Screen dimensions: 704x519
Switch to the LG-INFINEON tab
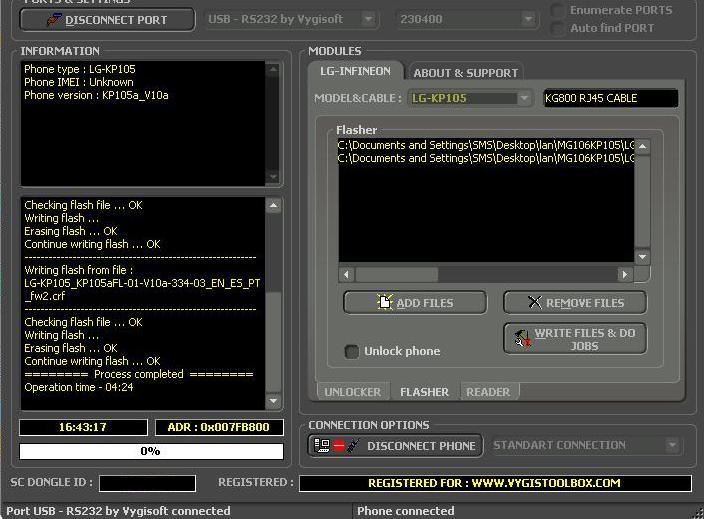click(355, 71)
